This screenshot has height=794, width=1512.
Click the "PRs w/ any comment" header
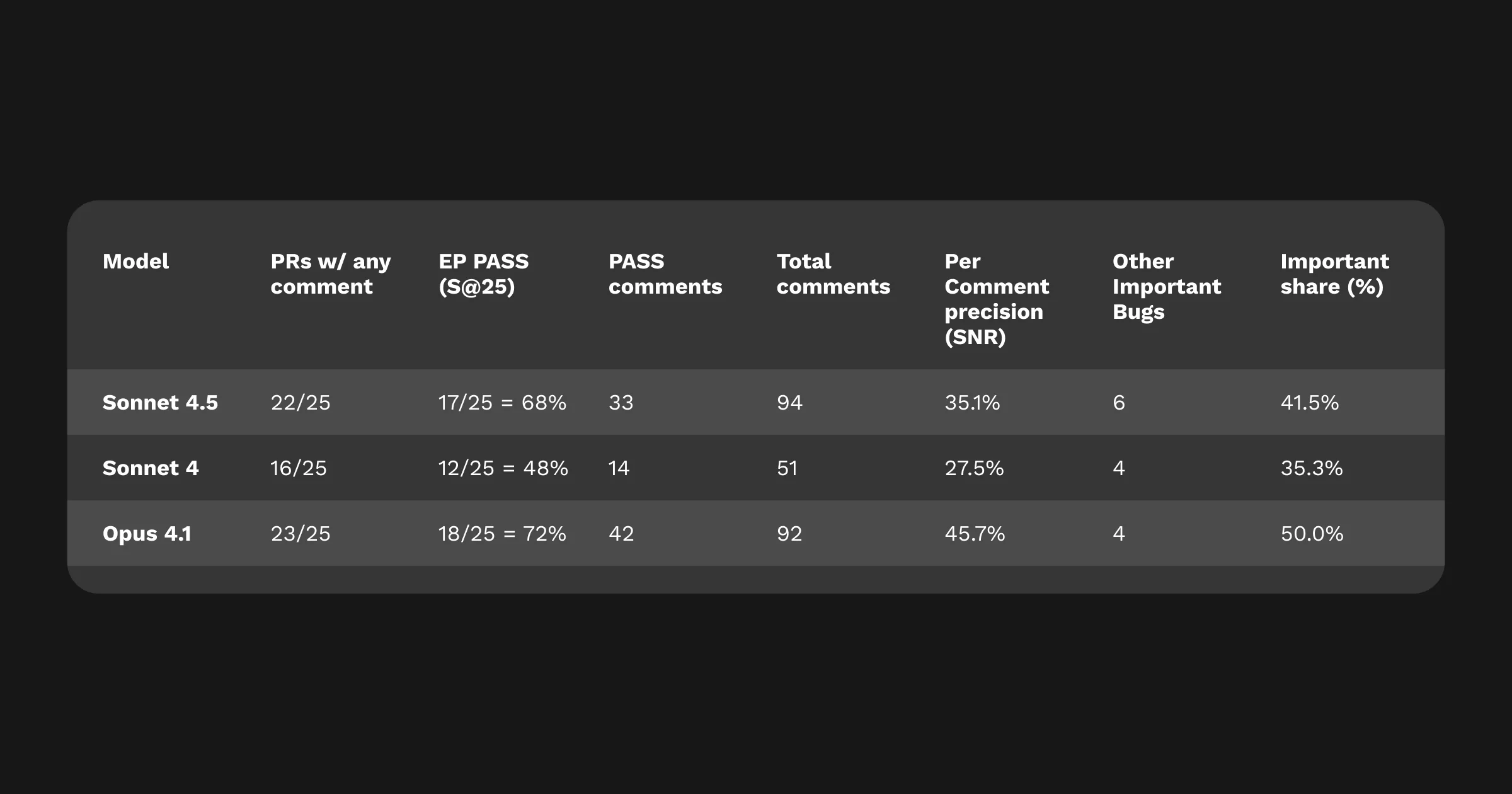[x=330, y=274]
